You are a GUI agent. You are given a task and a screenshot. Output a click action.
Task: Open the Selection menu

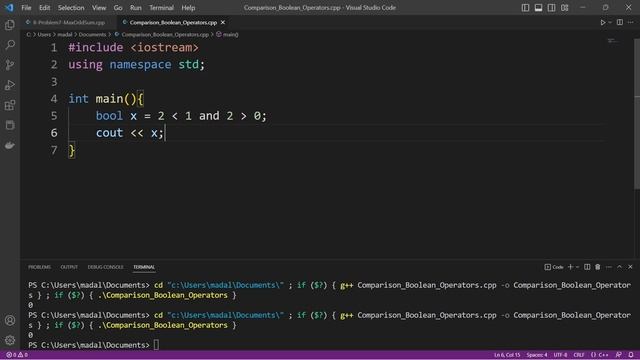(x=71, y=8)
